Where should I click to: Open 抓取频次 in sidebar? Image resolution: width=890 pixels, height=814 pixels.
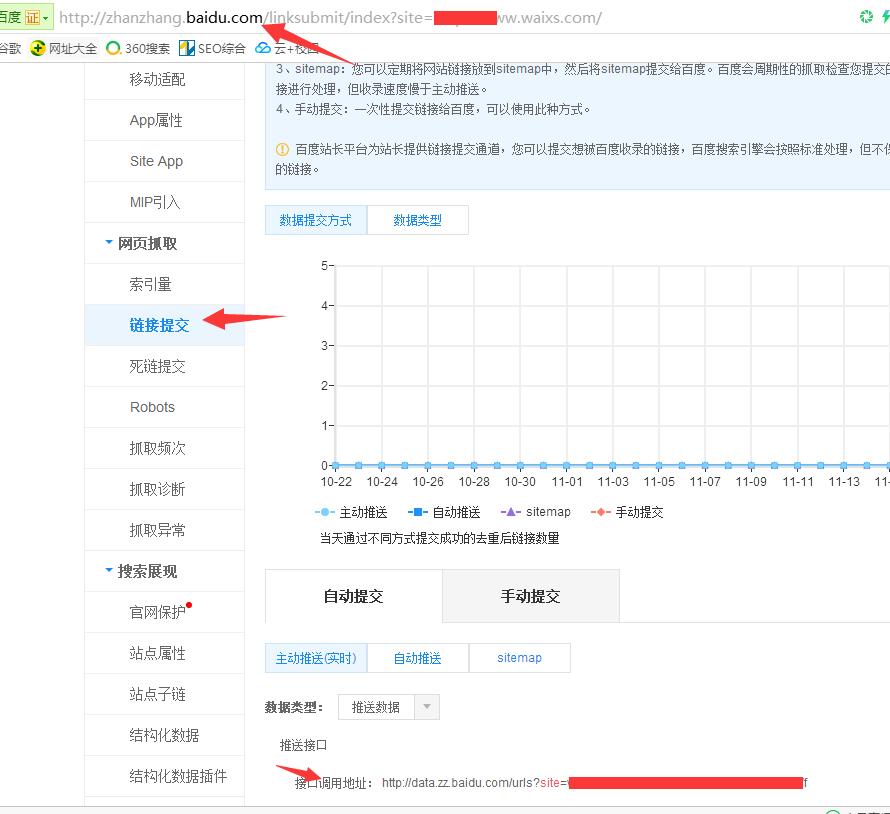coord(165,448)
